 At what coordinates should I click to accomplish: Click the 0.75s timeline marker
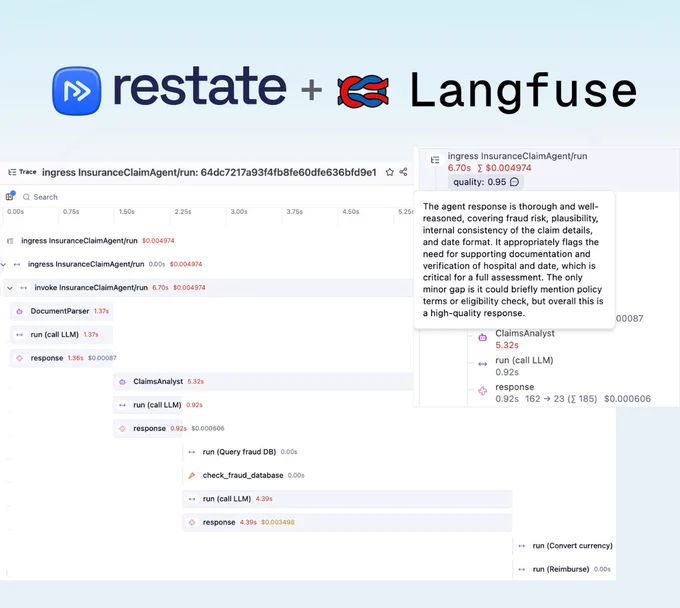click(71, 212)
